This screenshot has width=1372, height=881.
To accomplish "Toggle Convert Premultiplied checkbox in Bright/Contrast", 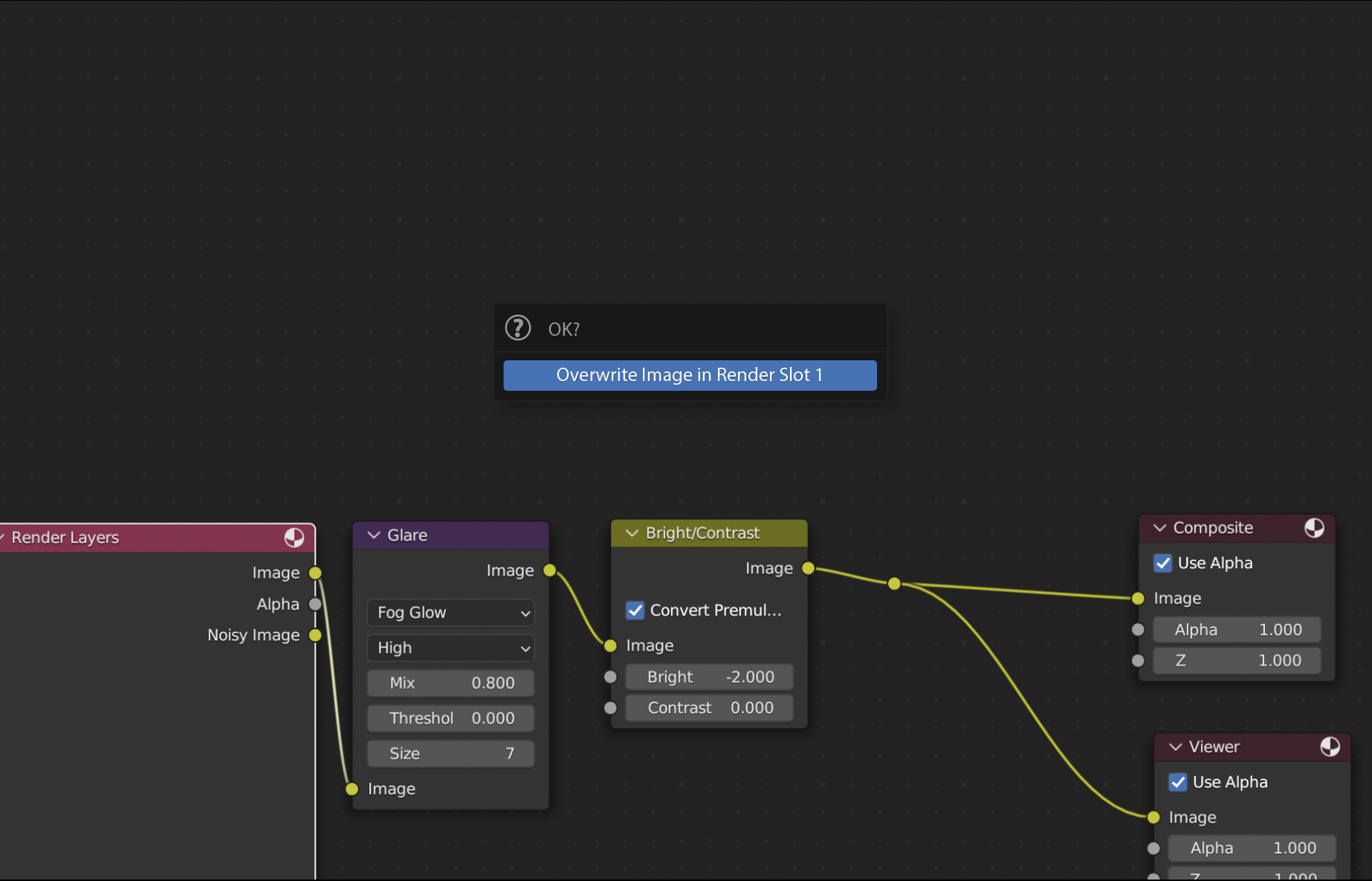I will pyautogui.click(x=635, y=610).
